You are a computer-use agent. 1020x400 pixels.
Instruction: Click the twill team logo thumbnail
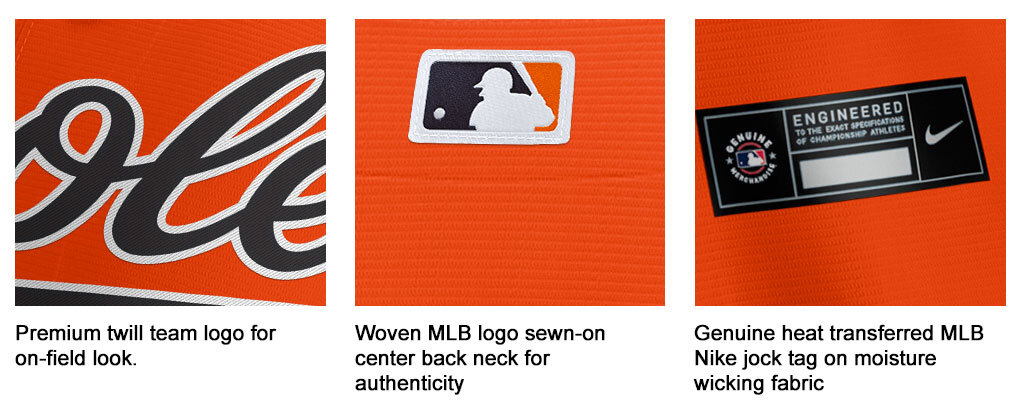pos(170,162)
